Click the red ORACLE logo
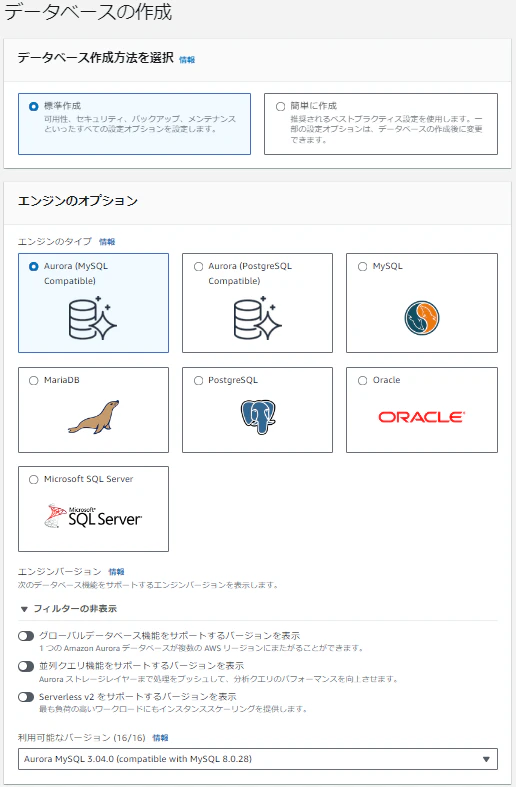Screen dimensions: 516x787 (422, 417)
